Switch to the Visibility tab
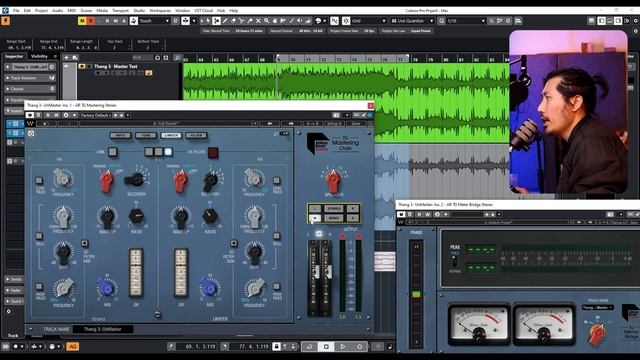Viewport: 640px width, 360px height. point(40,56)
